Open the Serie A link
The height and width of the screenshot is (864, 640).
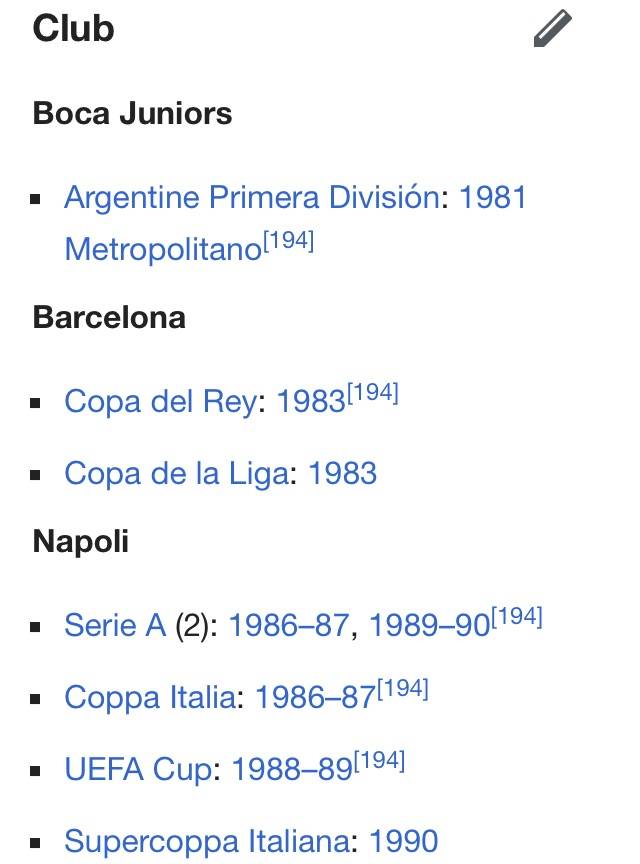click(x=114, y=625)
